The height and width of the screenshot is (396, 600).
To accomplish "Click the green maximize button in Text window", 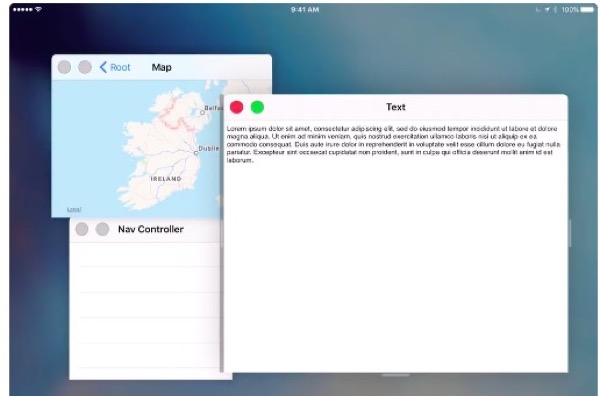I will [x=257, y=107].
